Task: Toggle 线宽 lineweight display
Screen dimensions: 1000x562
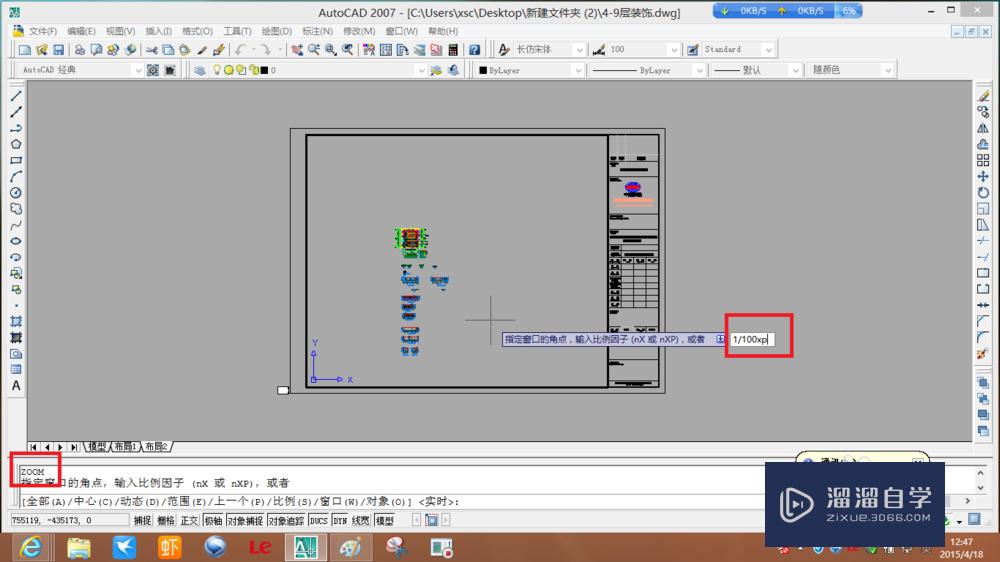Action: click(360, 521)
